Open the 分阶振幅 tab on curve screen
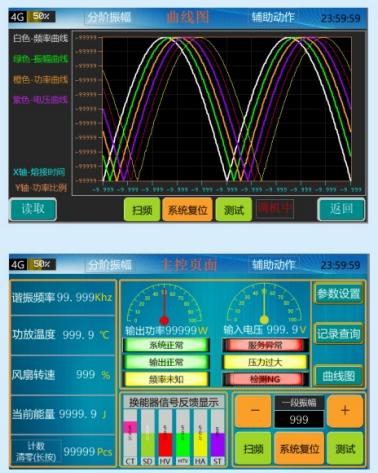Screen dimensions: 378x473 pos(109,17)
